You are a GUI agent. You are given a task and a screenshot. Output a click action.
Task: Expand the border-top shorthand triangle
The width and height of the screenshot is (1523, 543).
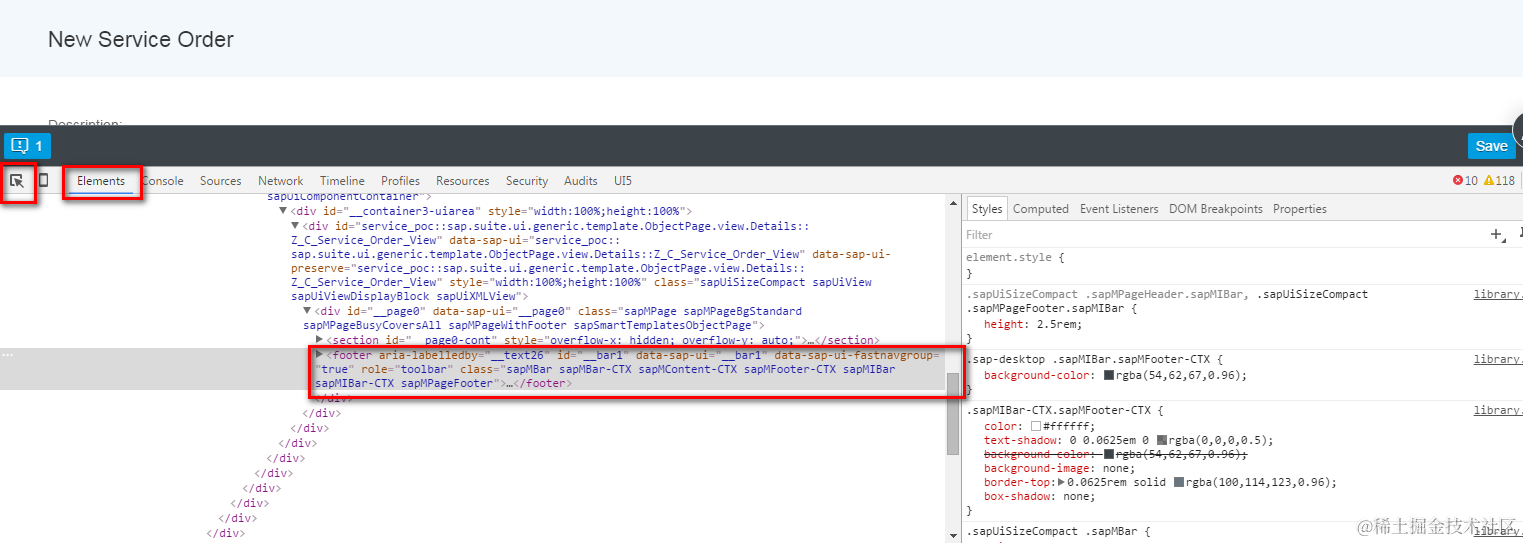point(1061,482)
